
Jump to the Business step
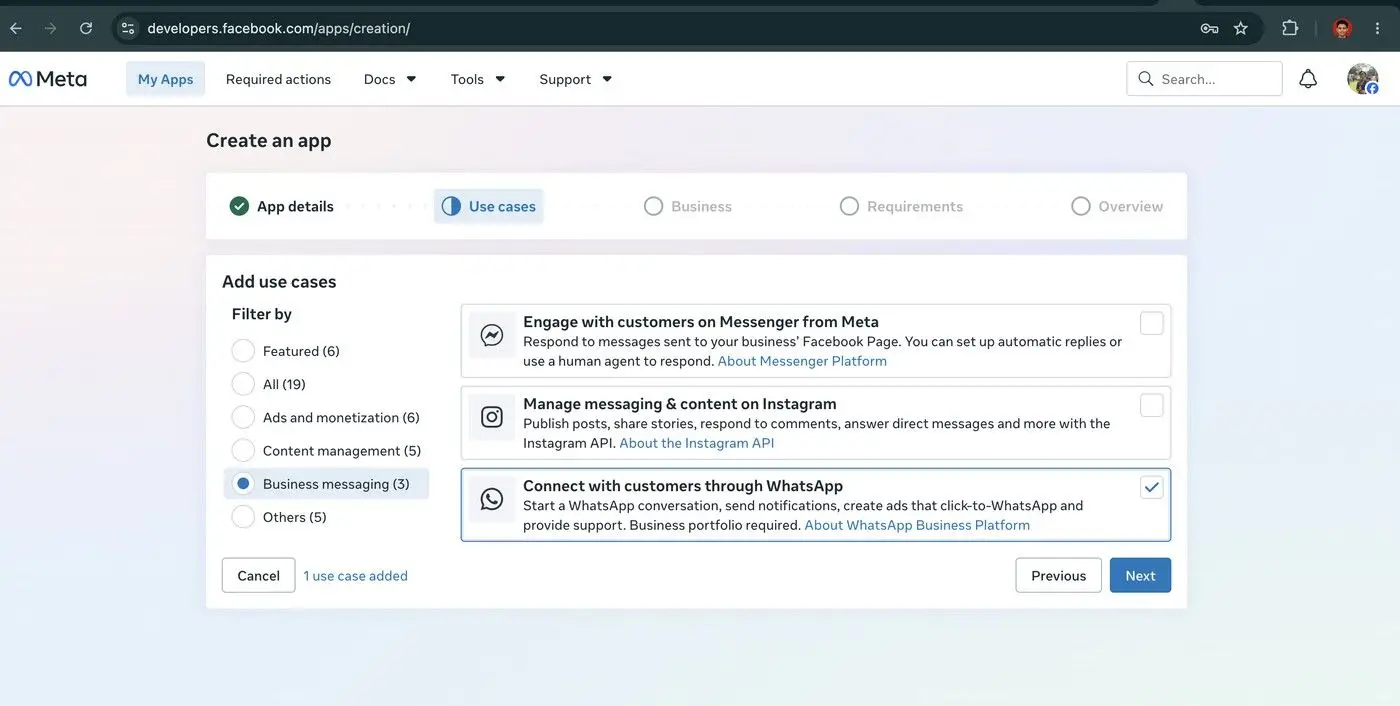point(688,206)
